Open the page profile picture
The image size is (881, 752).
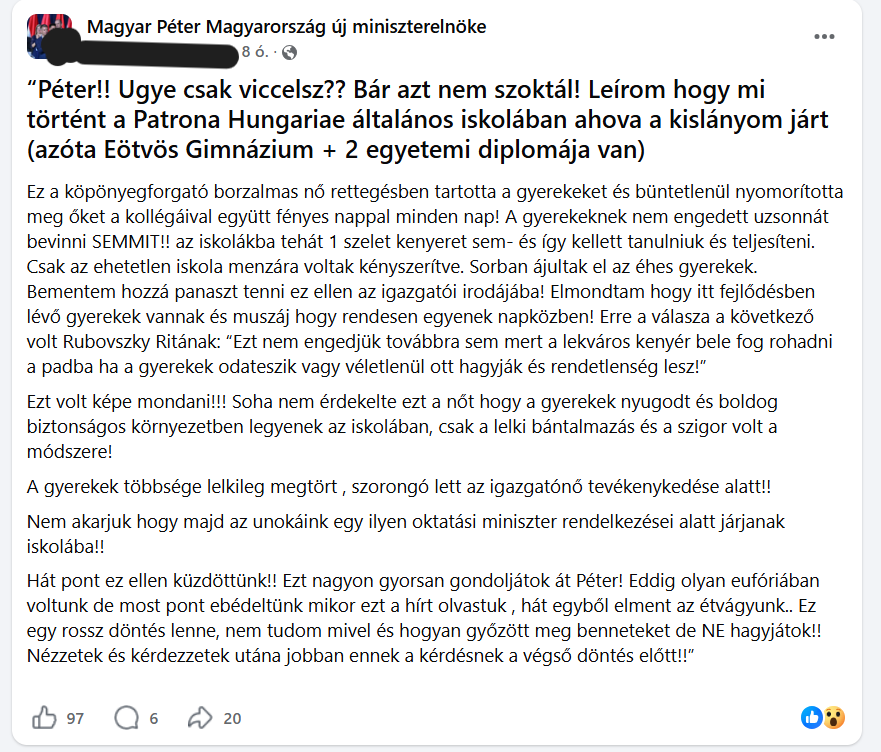[50, 35]
